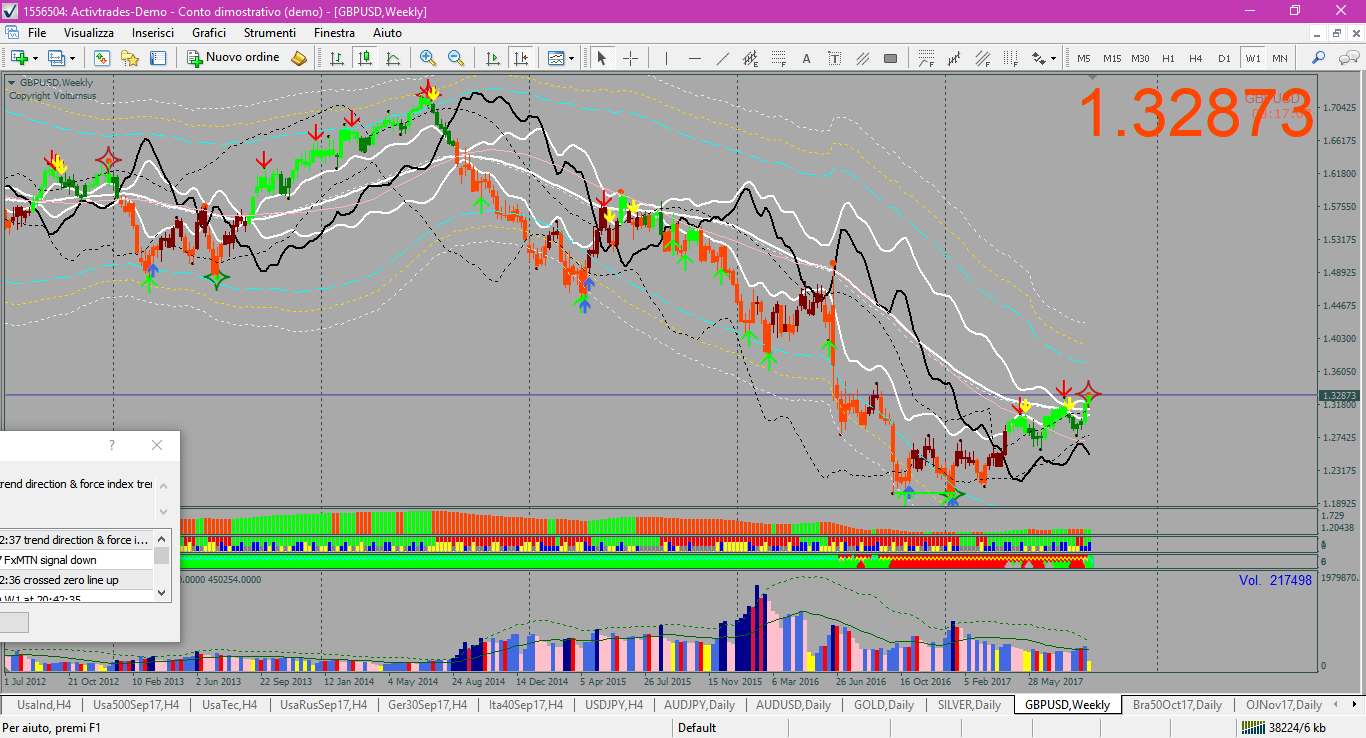Open the Aiuto menu

coord(387,33)
